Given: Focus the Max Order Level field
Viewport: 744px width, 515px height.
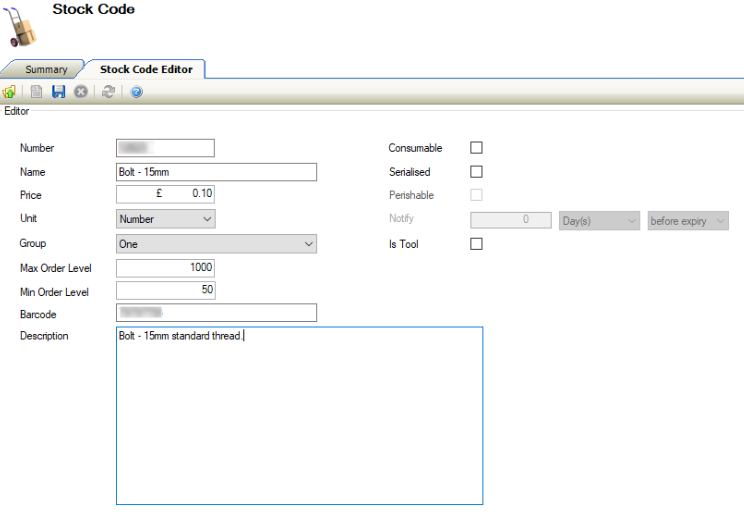Looking at the screenshot, I should [x=166, y=268].
